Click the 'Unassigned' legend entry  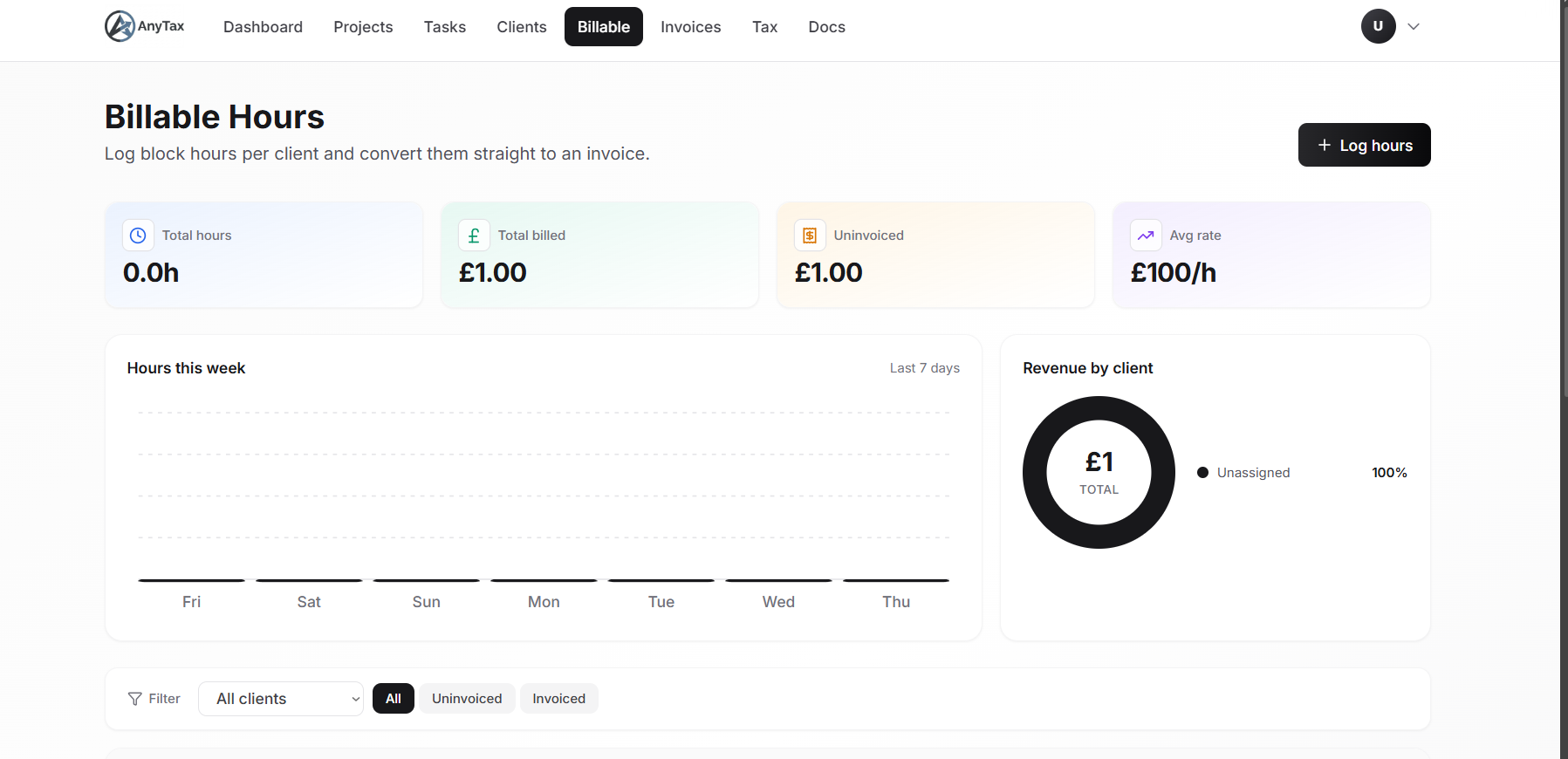pos(1253,473)
